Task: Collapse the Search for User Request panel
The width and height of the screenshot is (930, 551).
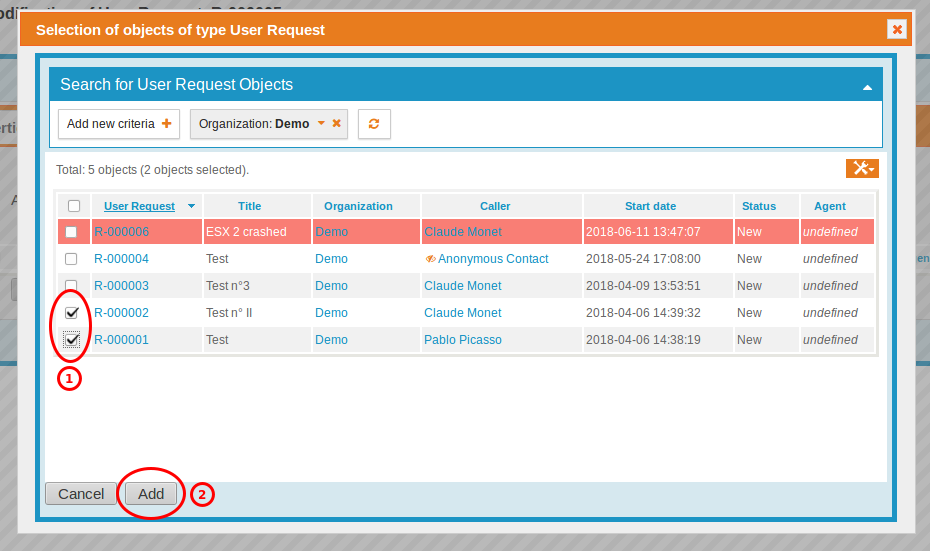Action: (x=868, y=87)
